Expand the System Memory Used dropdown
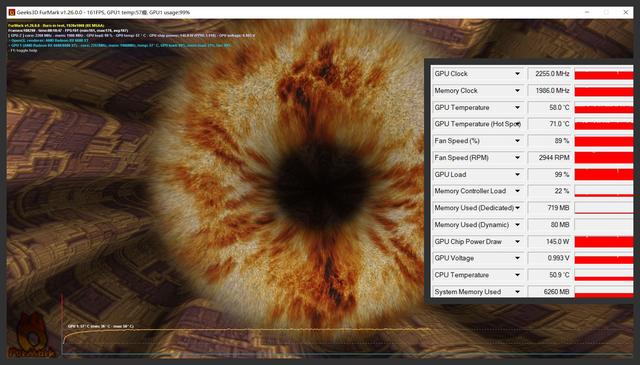The width and height of the screenshot is (640, 365). point(517,292)
